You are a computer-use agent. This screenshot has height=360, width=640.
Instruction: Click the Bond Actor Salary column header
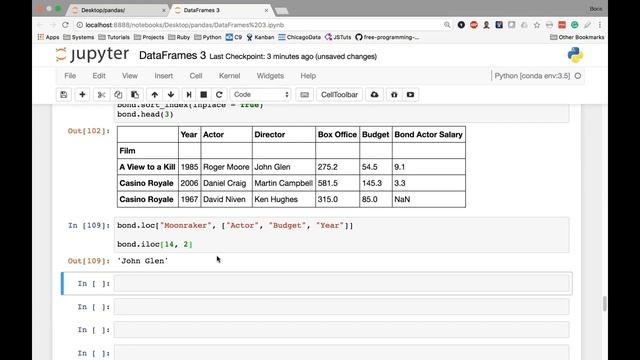pyautogui.click(x=428, y=134)
